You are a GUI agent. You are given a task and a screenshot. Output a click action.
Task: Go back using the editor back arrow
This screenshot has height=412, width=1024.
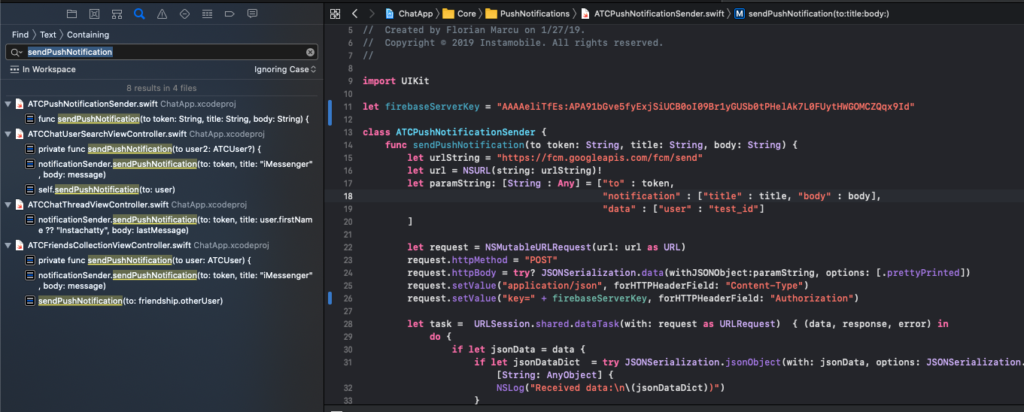(355, 13)
